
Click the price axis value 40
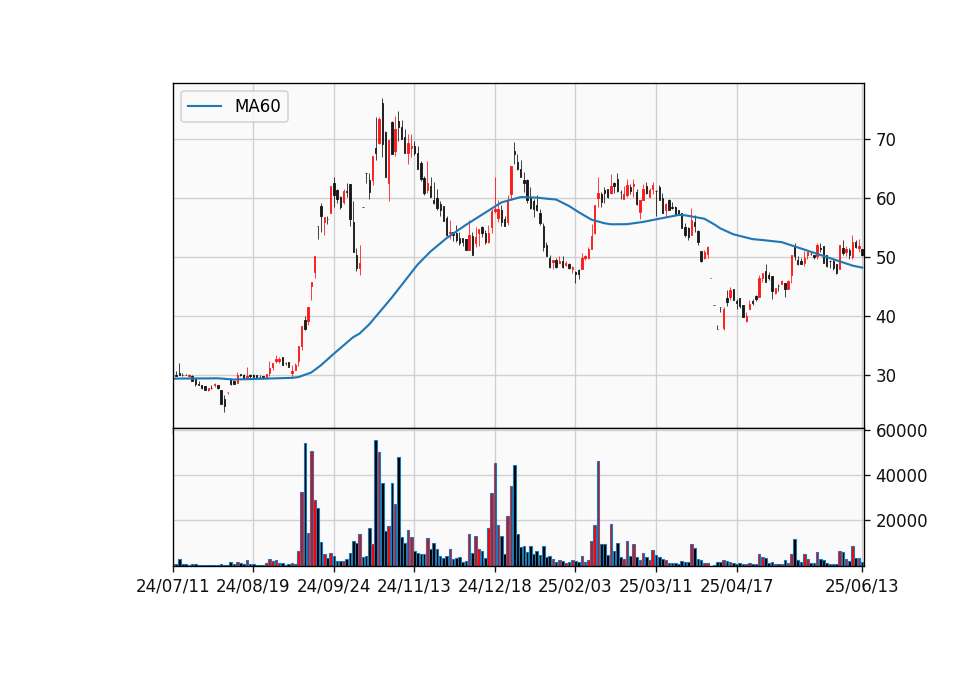coord(886,317)
